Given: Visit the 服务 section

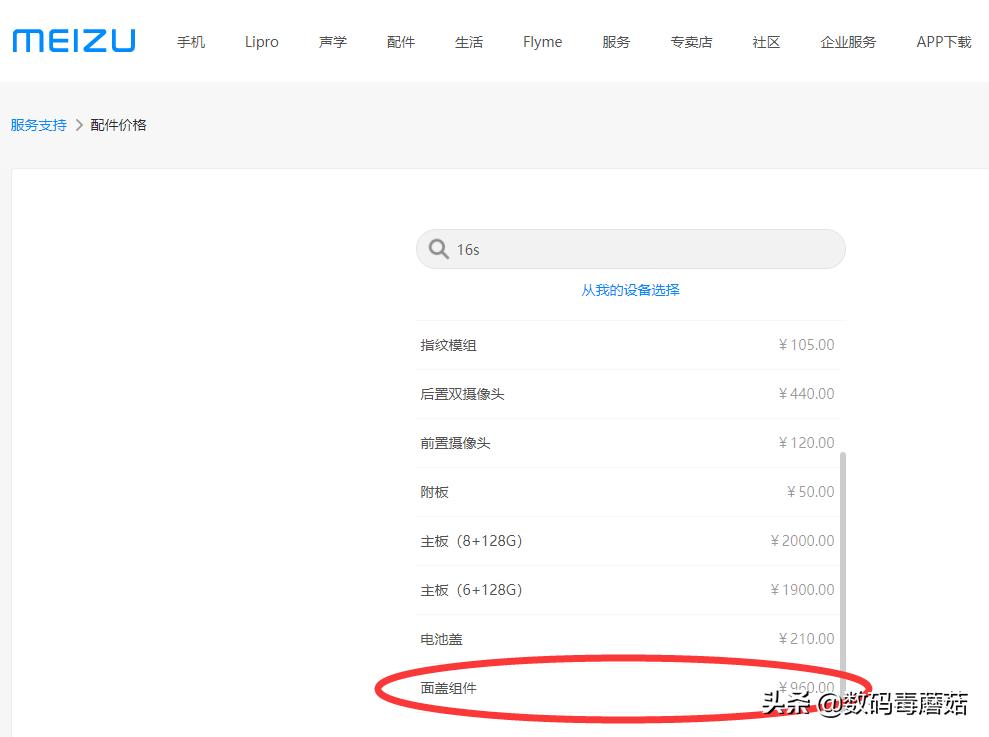Looking at the screenshot, I should click(615, 42).
